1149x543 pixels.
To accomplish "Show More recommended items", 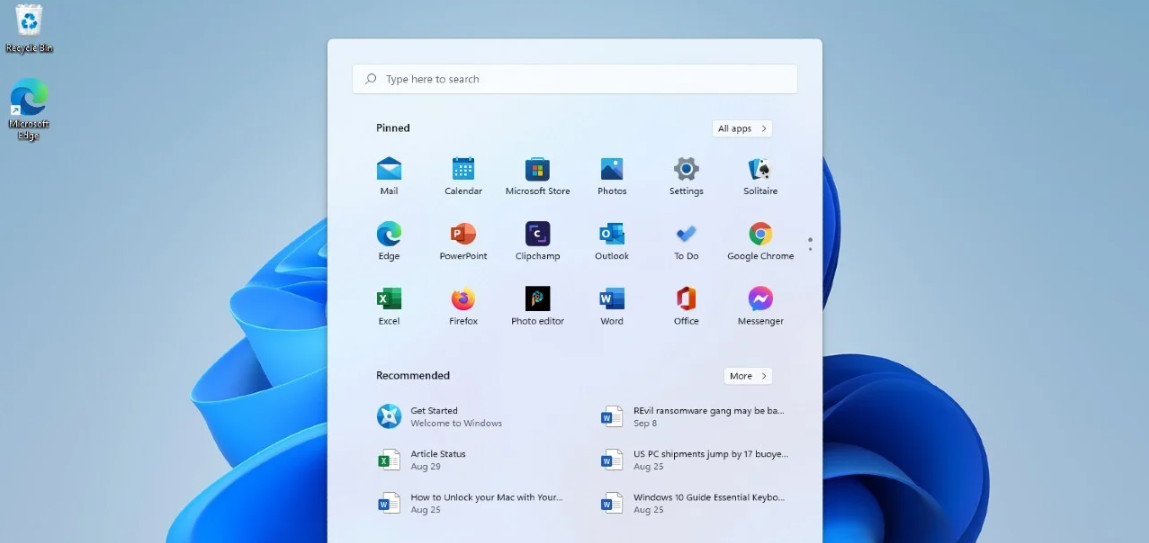I will click(748, 376).
